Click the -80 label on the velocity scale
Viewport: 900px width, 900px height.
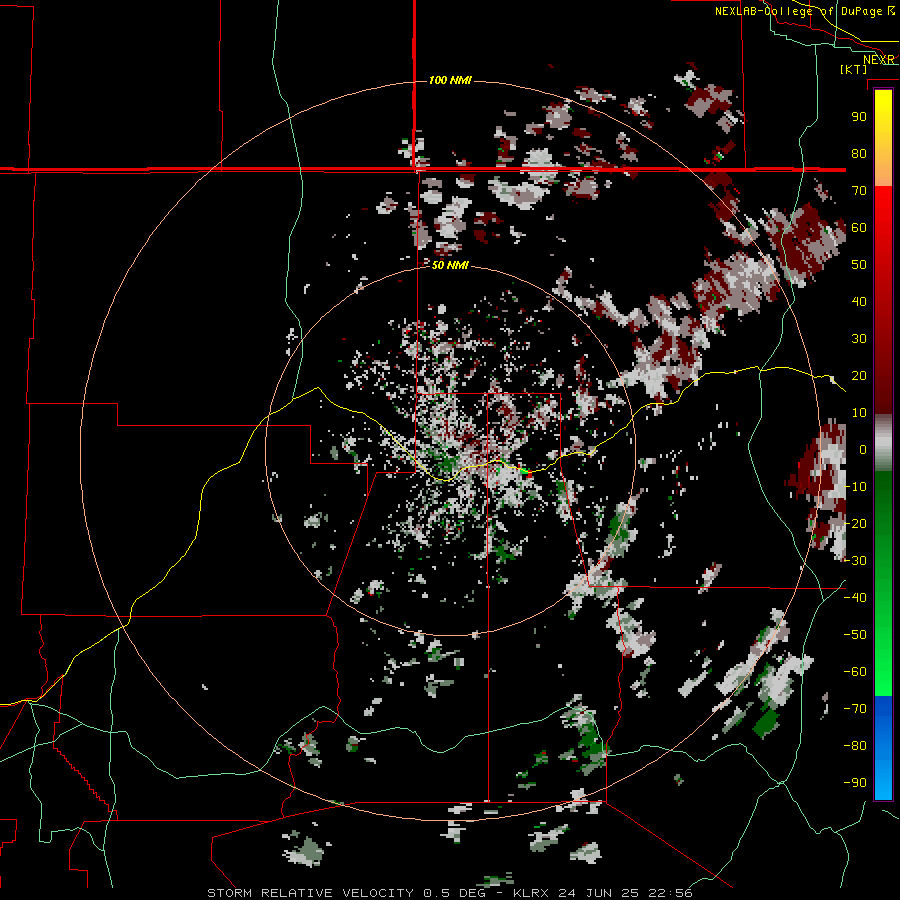click(855, 746)
